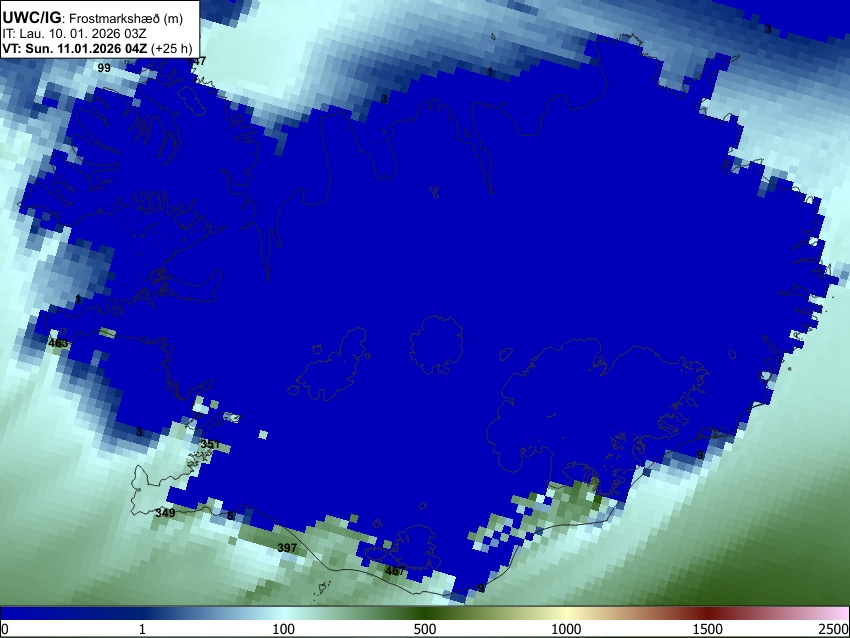The image size is (850, 638).
Task: Select the map value label '467'
Action: pos(395,571)
